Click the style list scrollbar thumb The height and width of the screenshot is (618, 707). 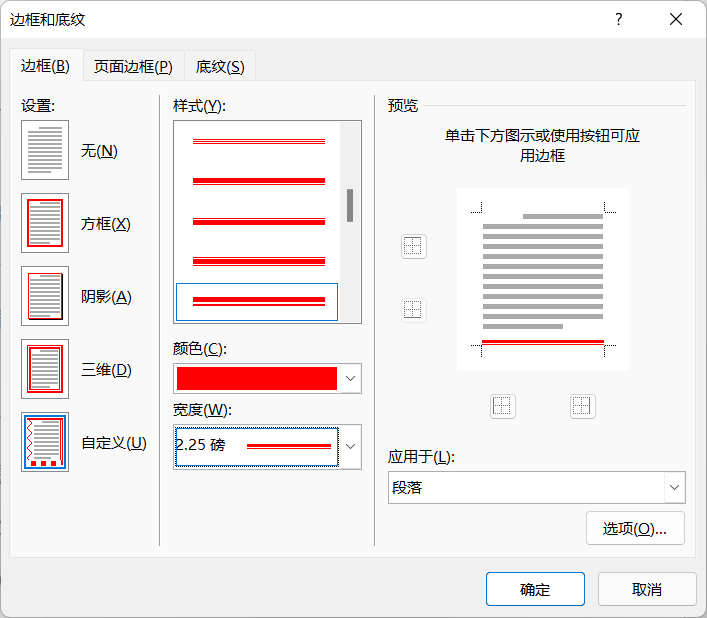pyautogui.click(x=349, y=205)
